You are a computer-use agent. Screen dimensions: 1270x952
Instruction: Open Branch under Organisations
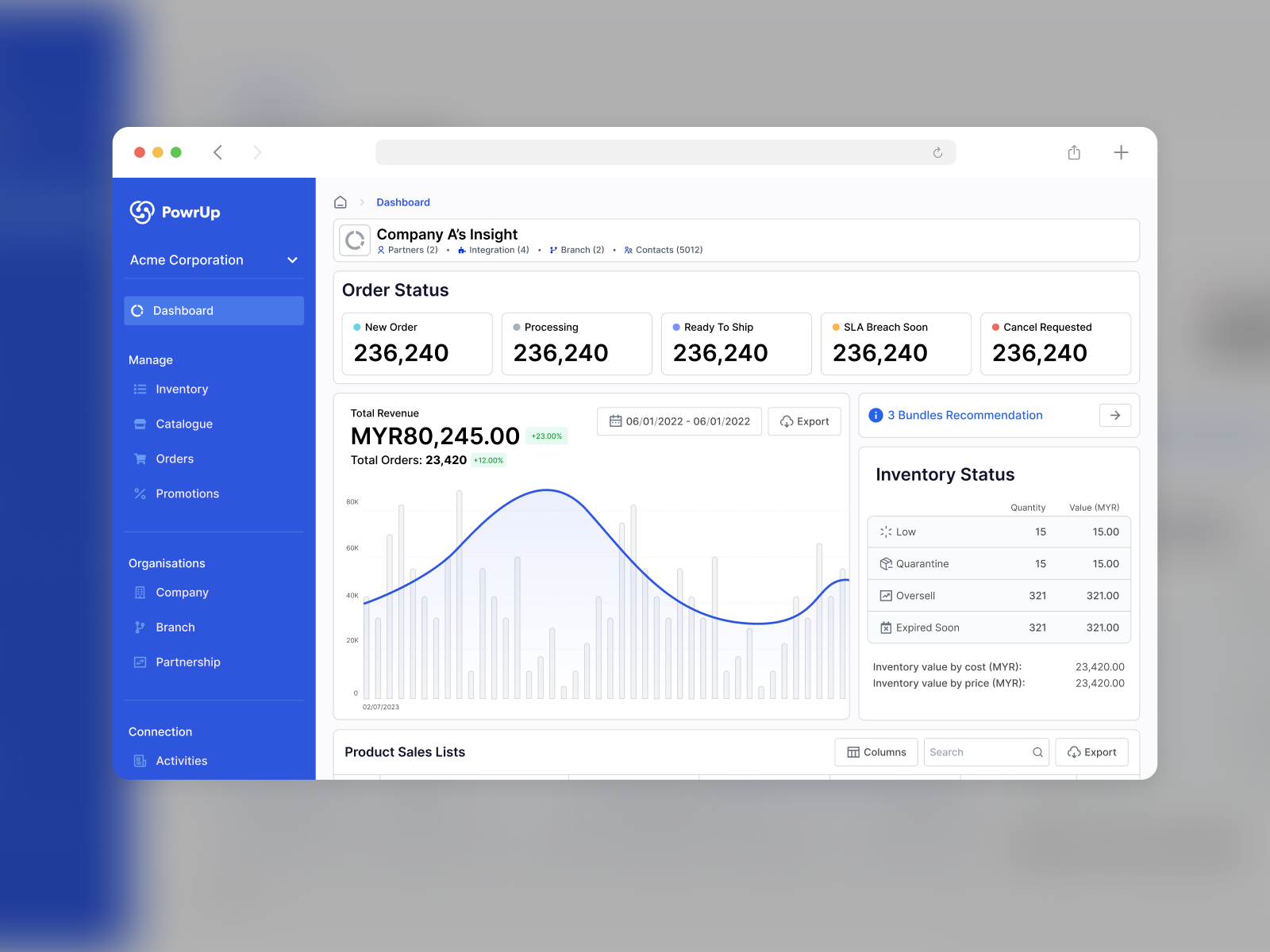[175, 628]
